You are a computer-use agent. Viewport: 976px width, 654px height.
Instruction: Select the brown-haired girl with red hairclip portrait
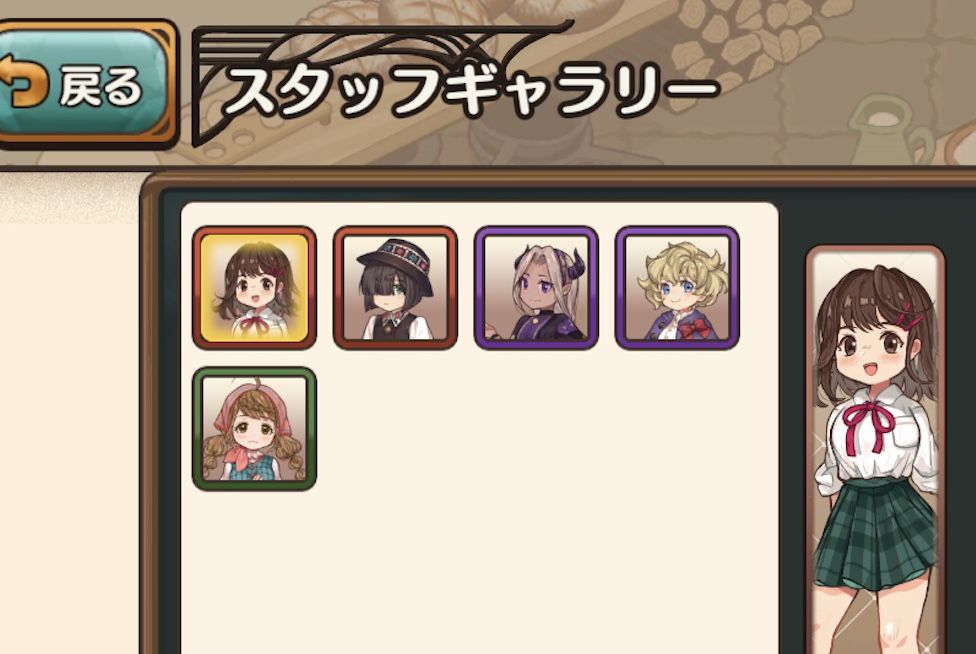click(255, 287)
